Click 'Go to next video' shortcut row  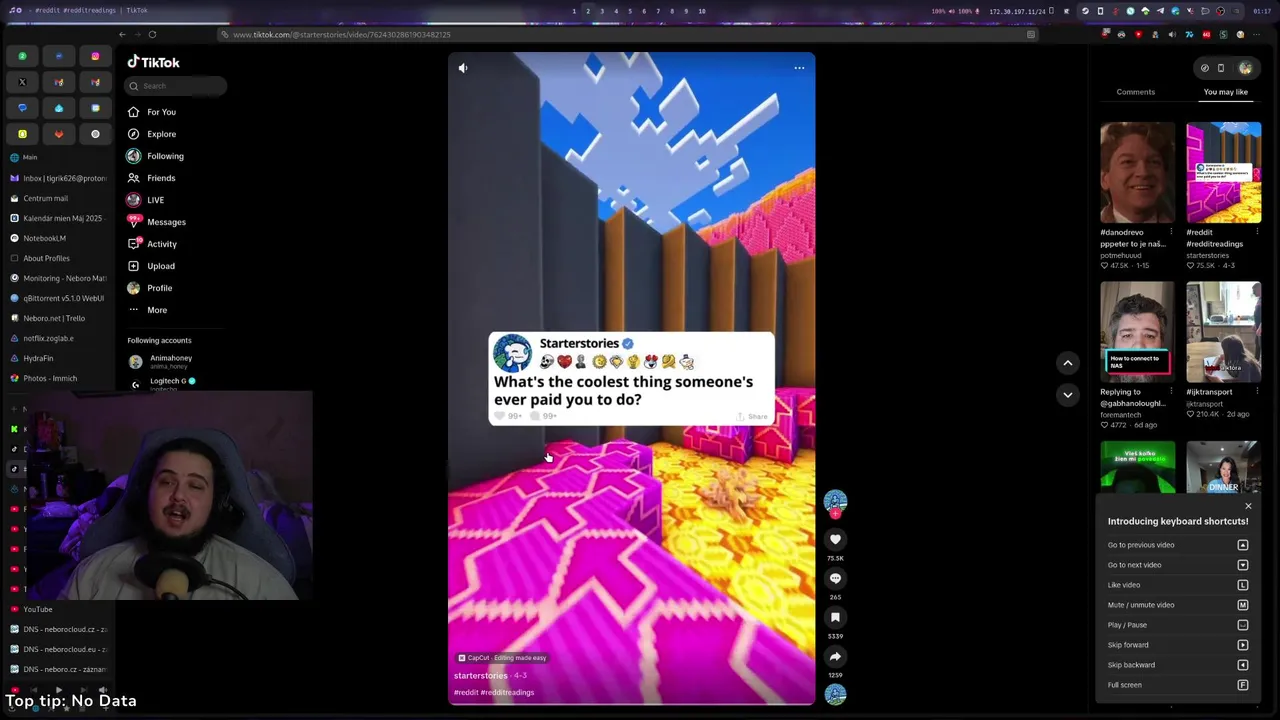[x=1177, y=565]
